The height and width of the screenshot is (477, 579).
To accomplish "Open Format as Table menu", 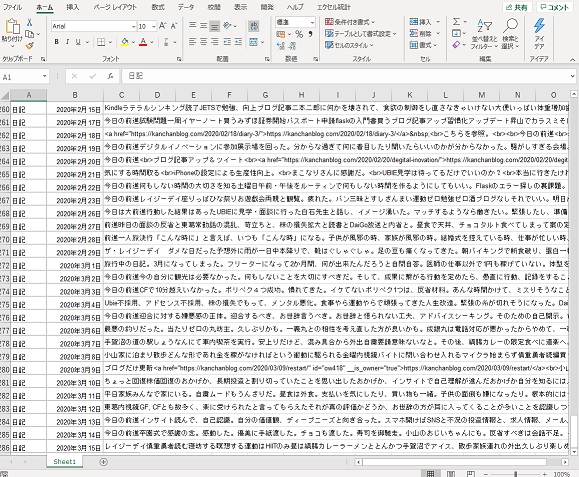I will click(x=361, y=34).
